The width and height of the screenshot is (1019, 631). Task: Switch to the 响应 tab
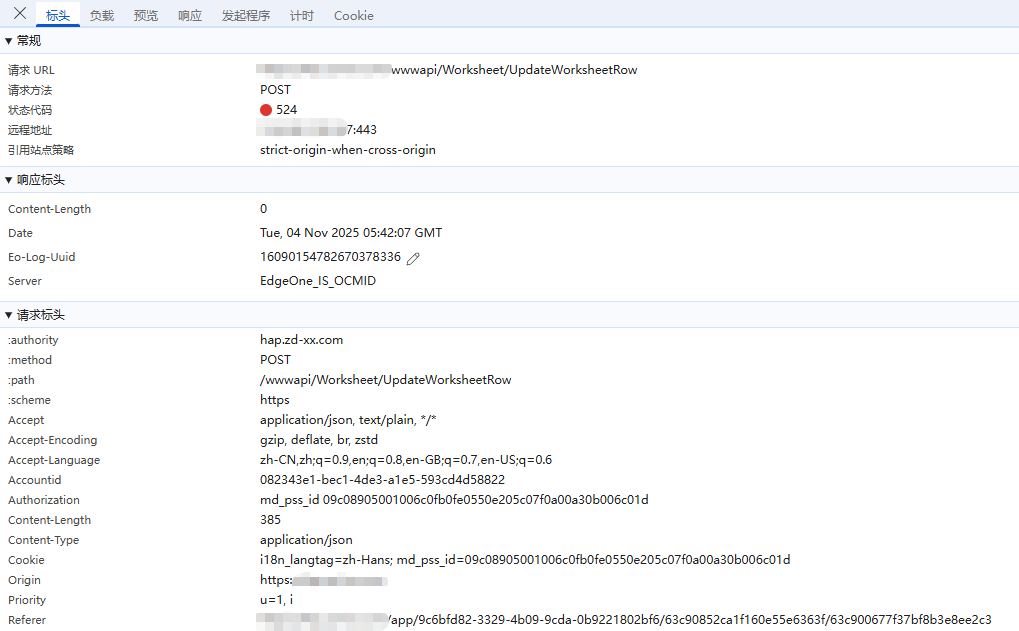(190, 16)
